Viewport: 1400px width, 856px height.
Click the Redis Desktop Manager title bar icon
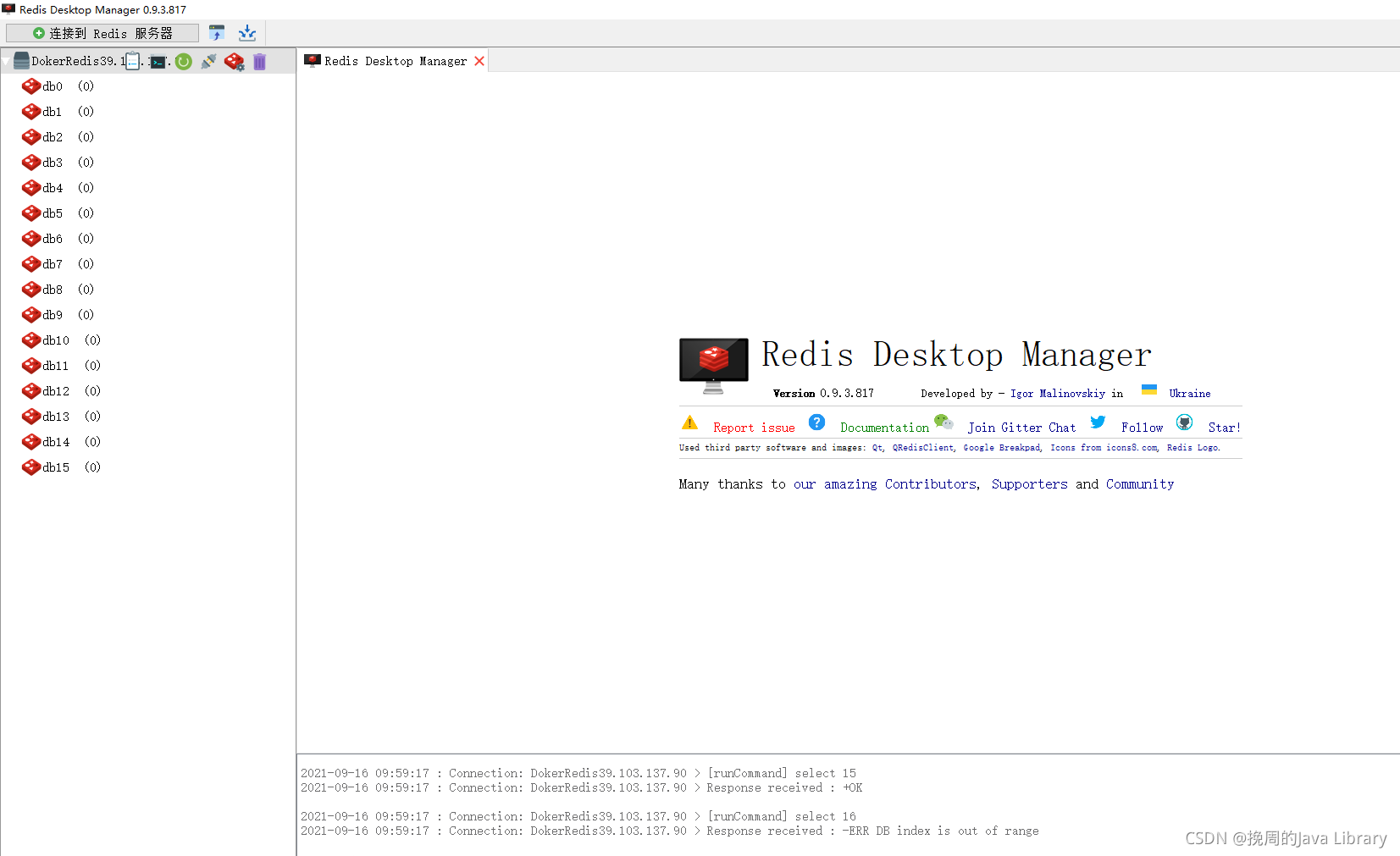coord(8,9)
